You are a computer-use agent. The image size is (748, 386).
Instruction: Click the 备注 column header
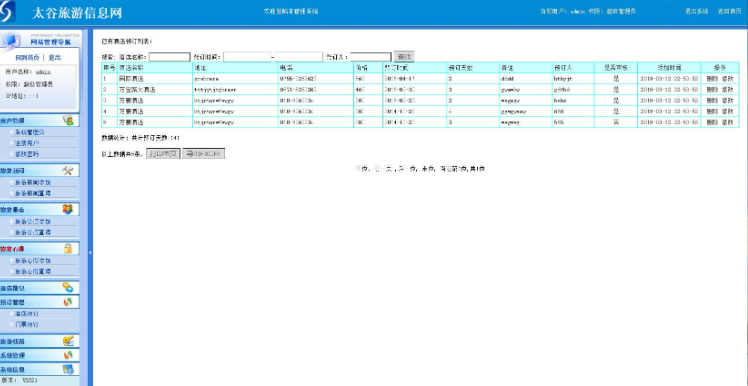click(526, 68)
